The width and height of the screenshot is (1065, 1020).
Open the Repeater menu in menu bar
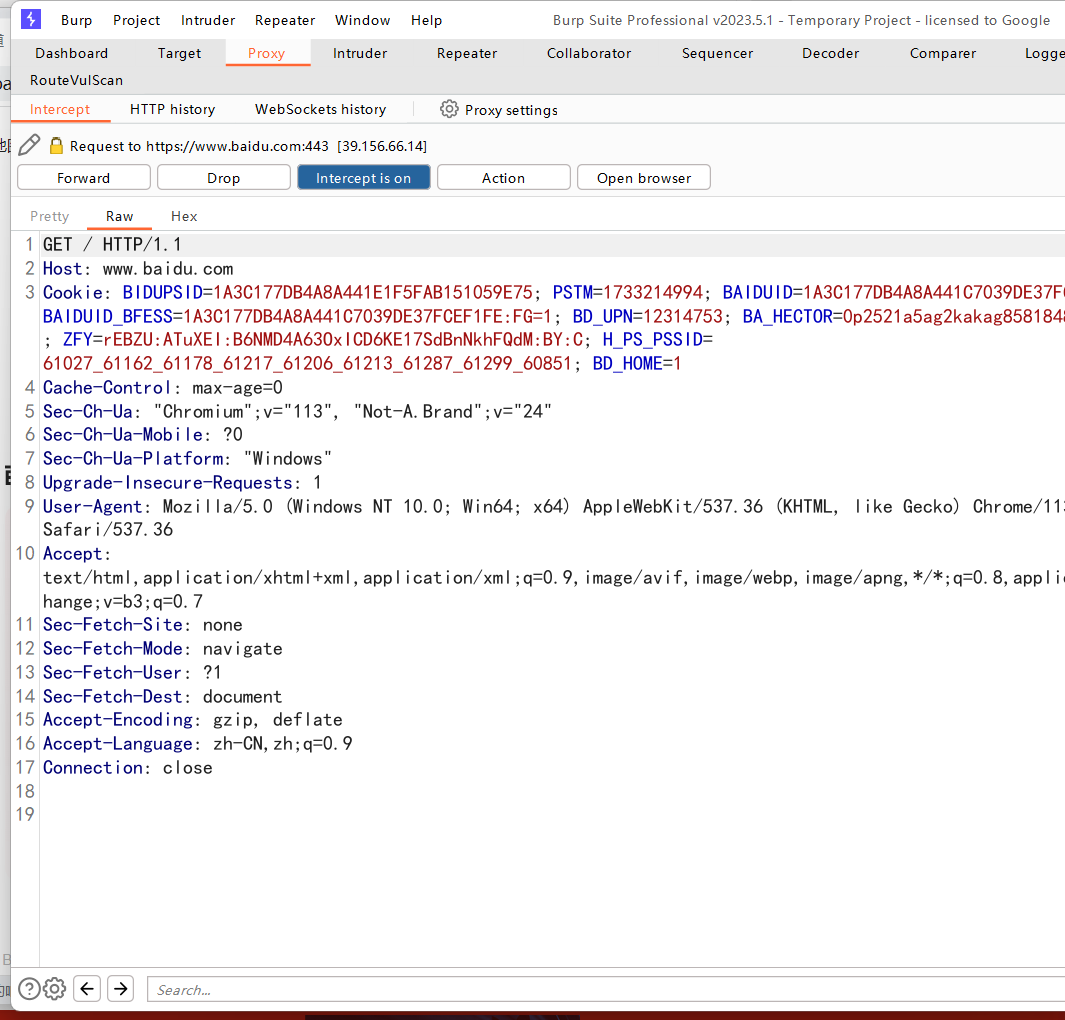285,20
